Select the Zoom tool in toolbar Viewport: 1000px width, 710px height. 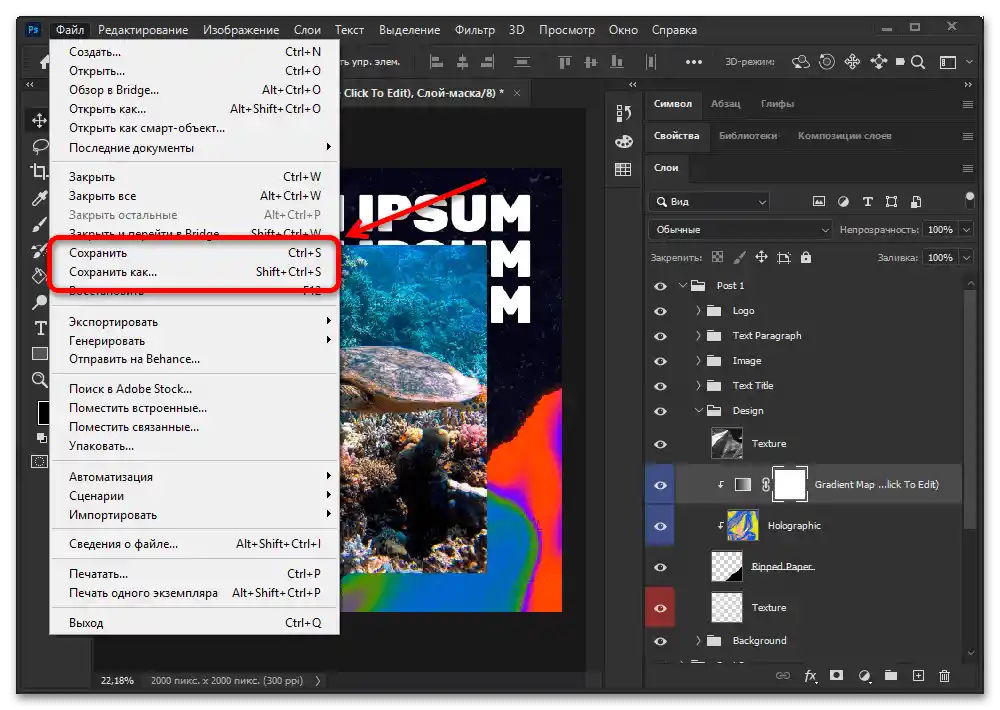coord(40,380)
